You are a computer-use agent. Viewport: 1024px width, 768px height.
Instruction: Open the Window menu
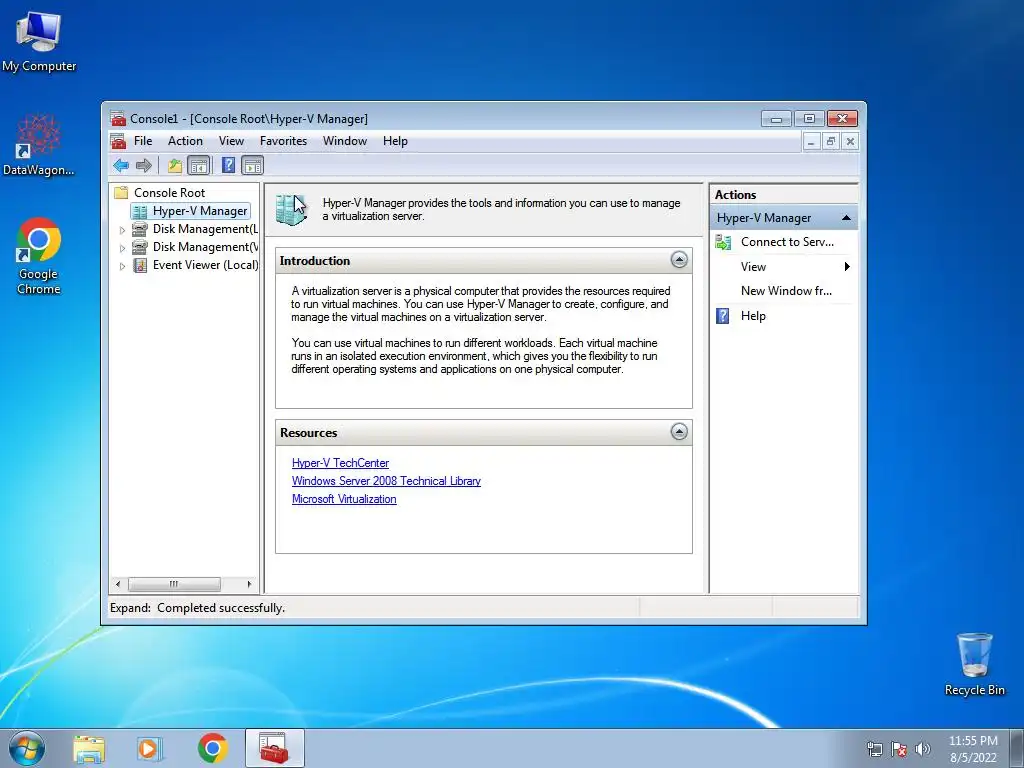click(345, 141)
